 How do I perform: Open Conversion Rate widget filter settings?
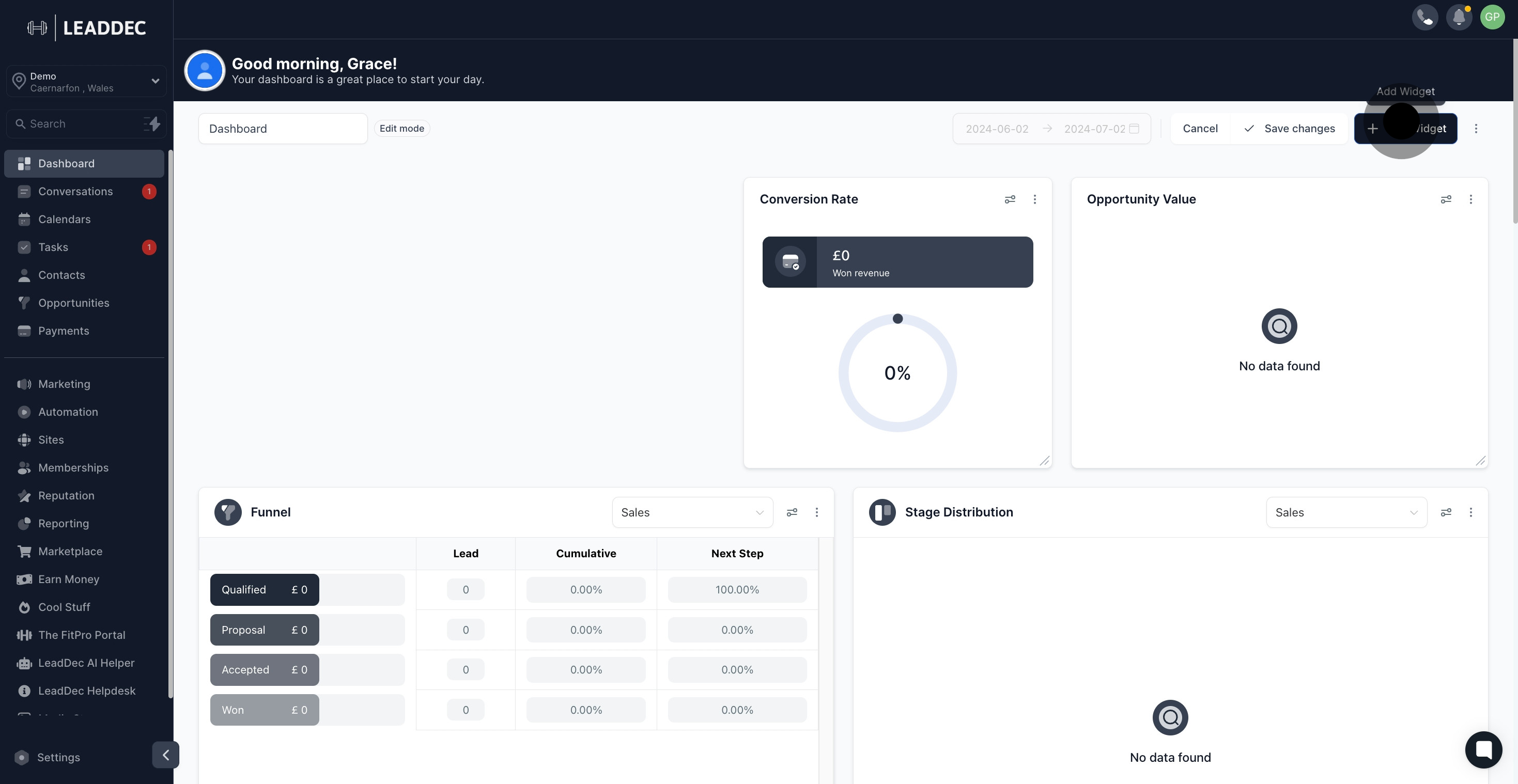coord(1010,200)
